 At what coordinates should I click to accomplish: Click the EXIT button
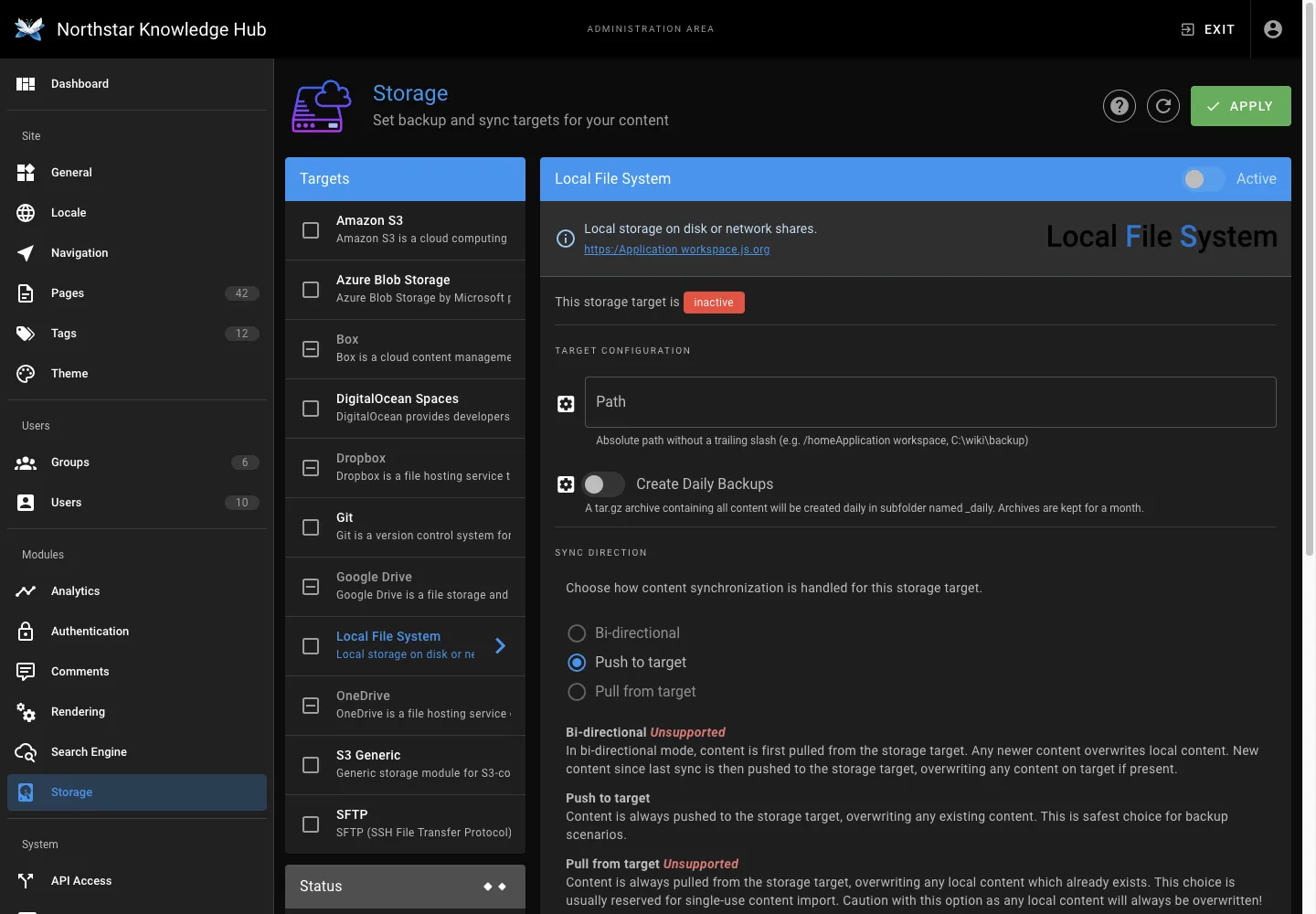[x=1207, y=29]
